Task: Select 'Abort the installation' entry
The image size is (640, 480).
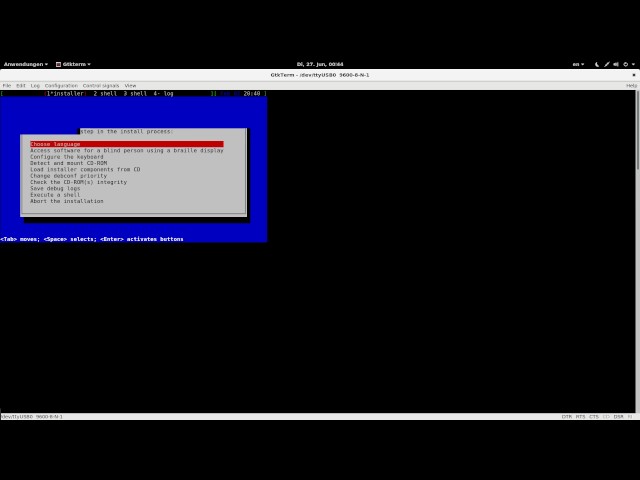Action: 67,201
